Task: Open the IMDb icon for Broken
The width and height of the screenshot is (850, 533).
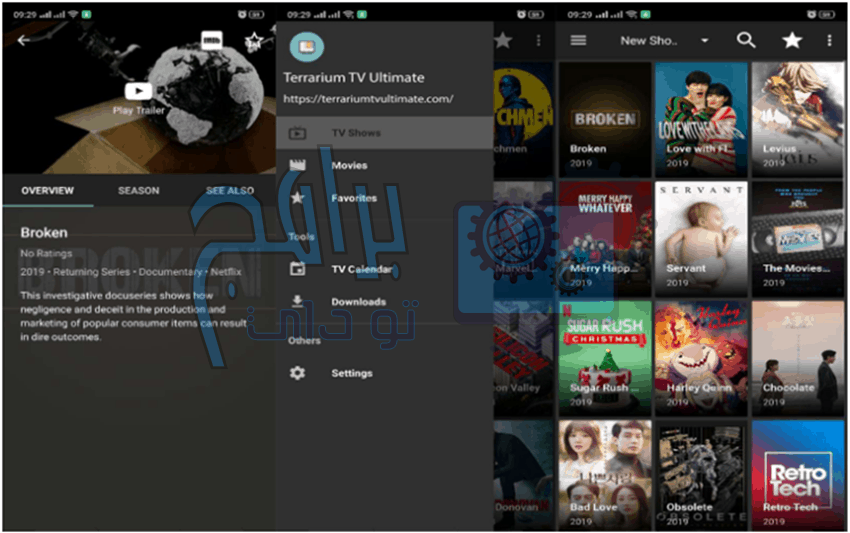Action: 211,41
